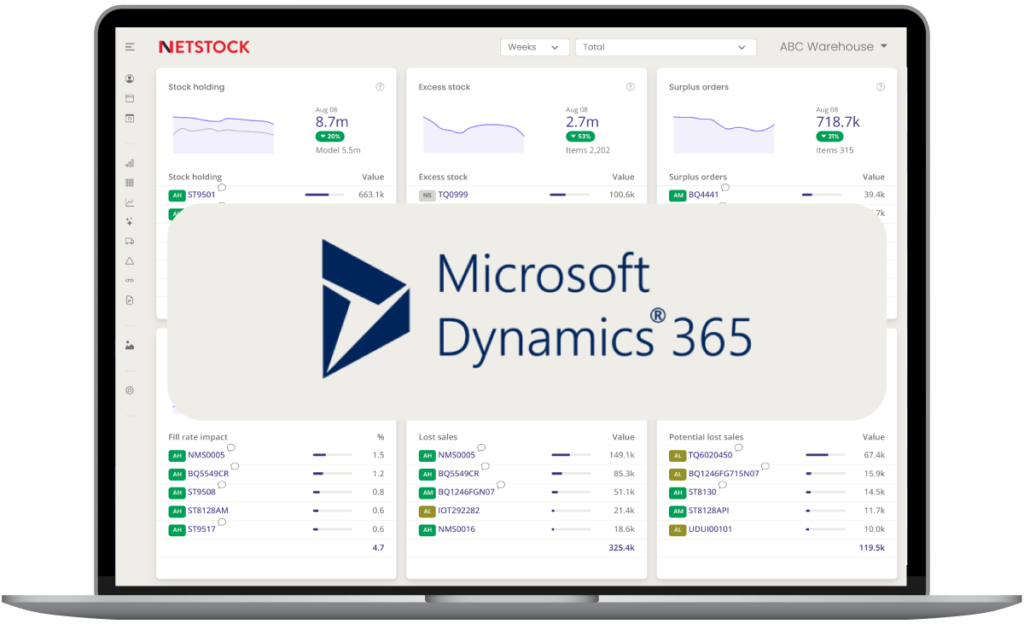1024x624 pixels.
Task: Select the user profile icon in the sidebar
Action: click(129, 77)
